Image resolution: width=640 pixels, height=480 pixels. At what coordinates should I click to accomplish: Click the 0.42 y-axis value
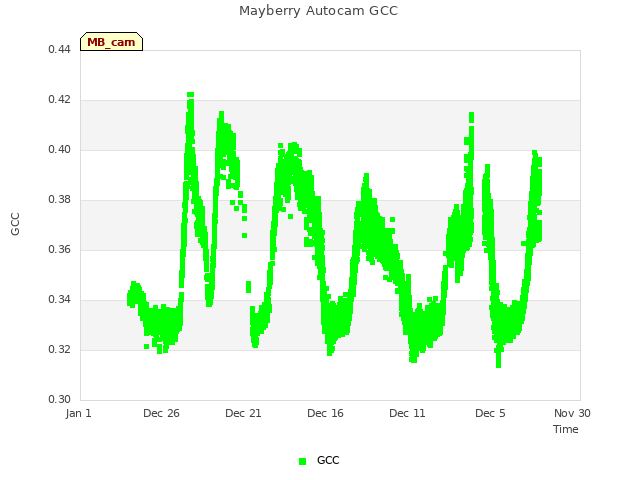click(59, 100)
